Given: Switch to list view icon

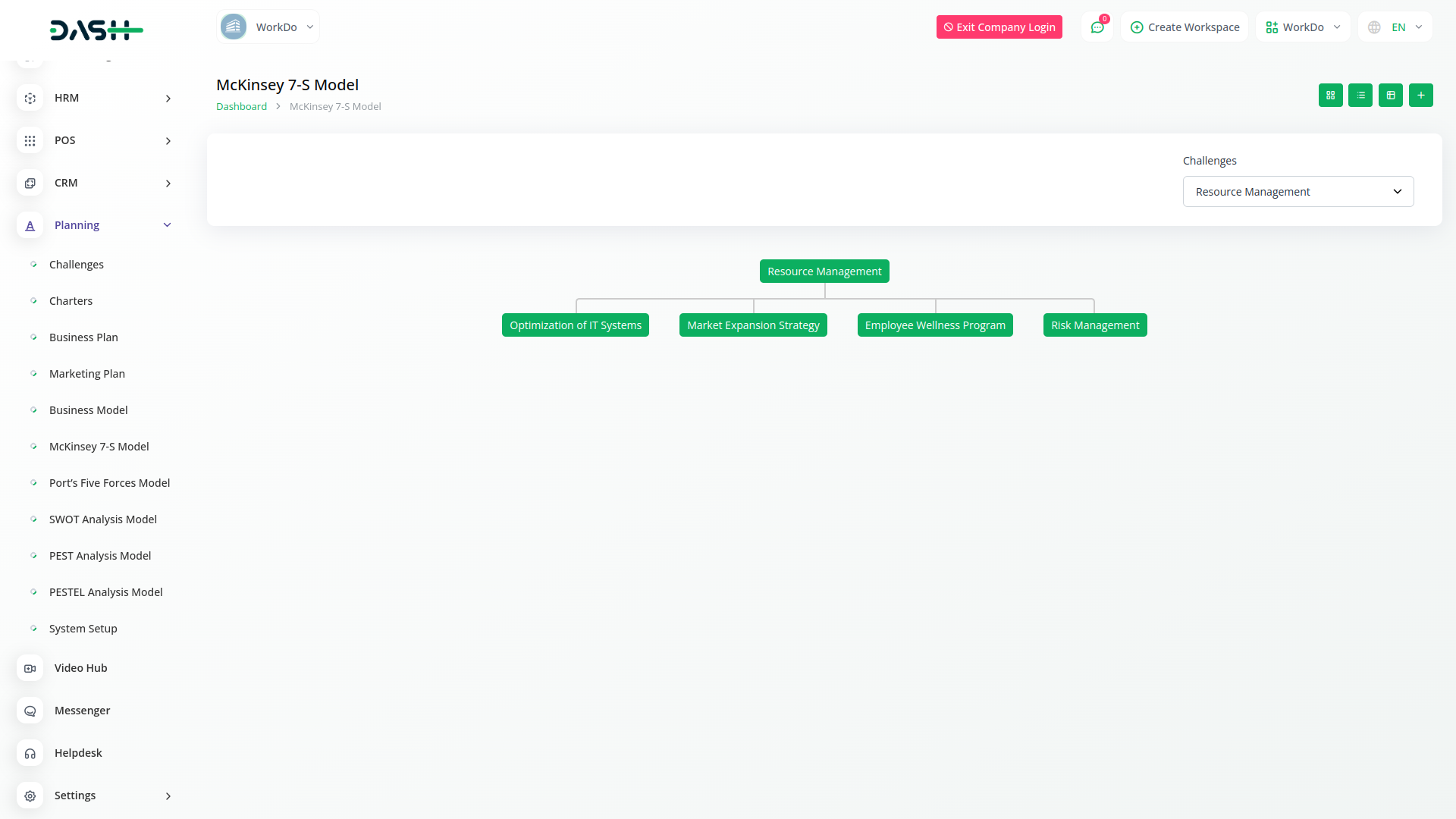Looking at the screenshot, I should click(1360, 96).
